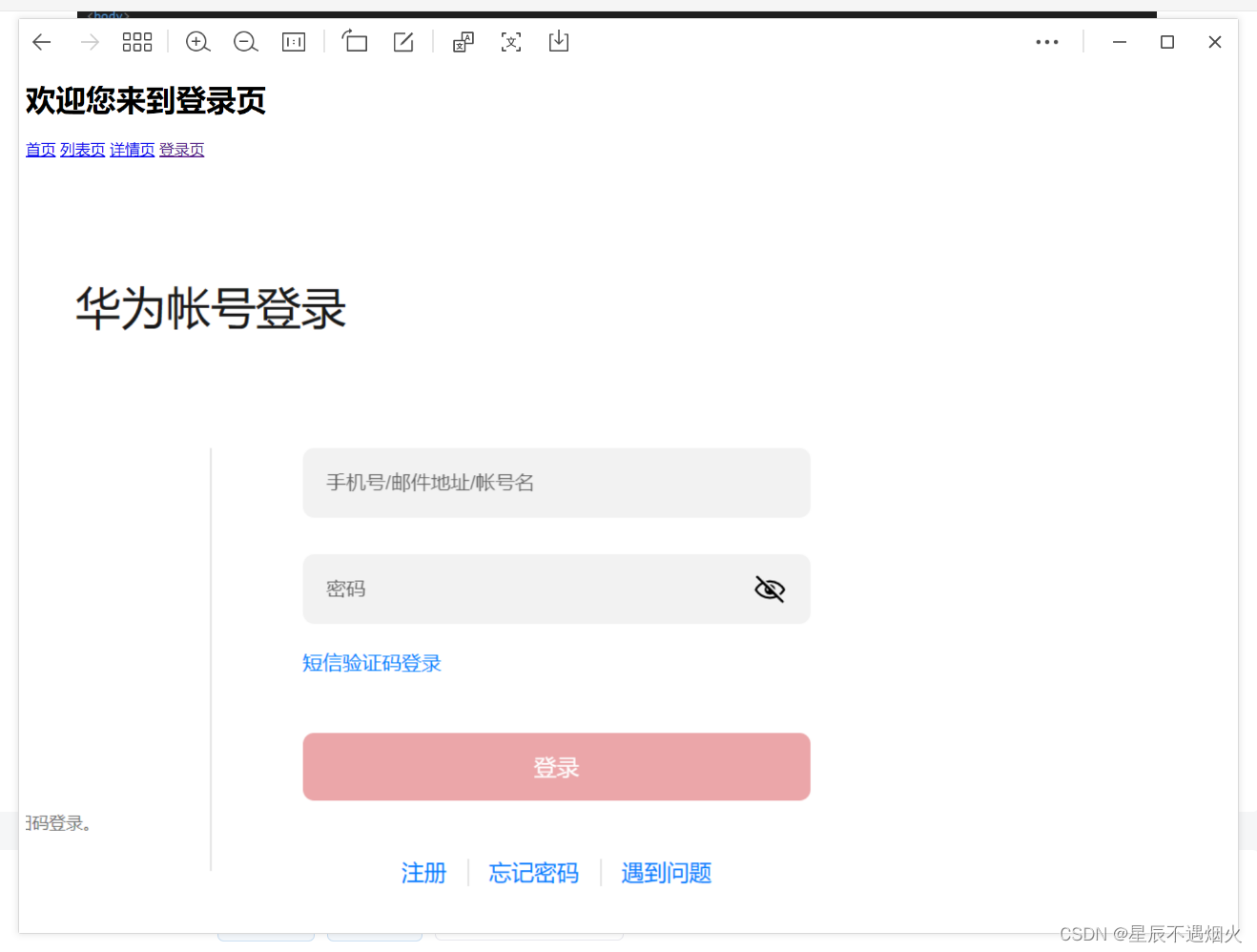
Task: Click 短信验证码登录 link
Action: point(372,663)
